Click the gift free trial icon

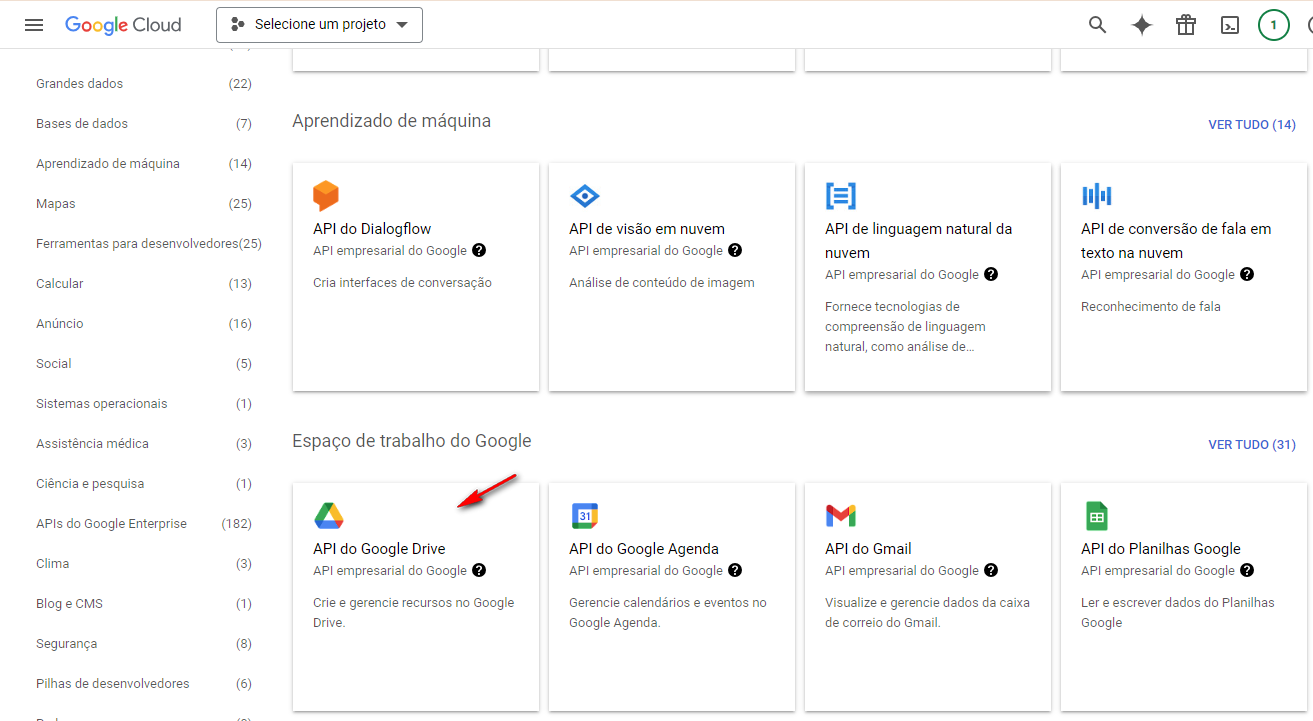tap(1186, 25)
